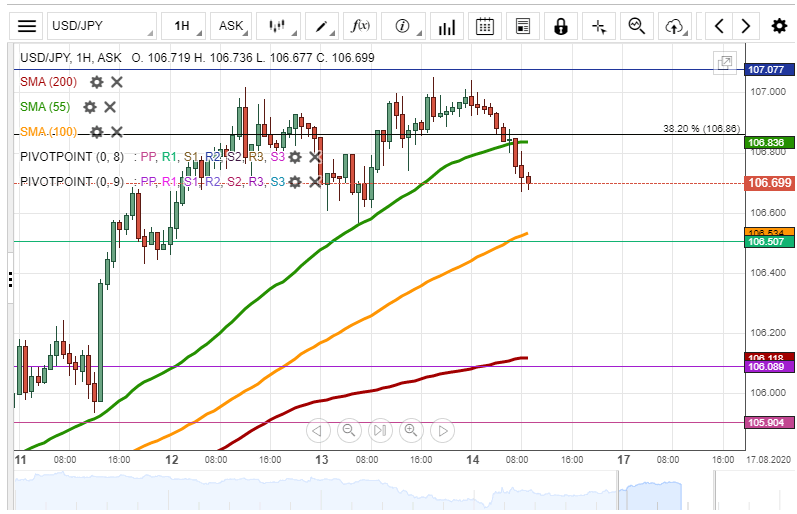Viewport: 797px width, 514px height.
Task: Click the info icon in the toolbar
Action: [403, 26]
